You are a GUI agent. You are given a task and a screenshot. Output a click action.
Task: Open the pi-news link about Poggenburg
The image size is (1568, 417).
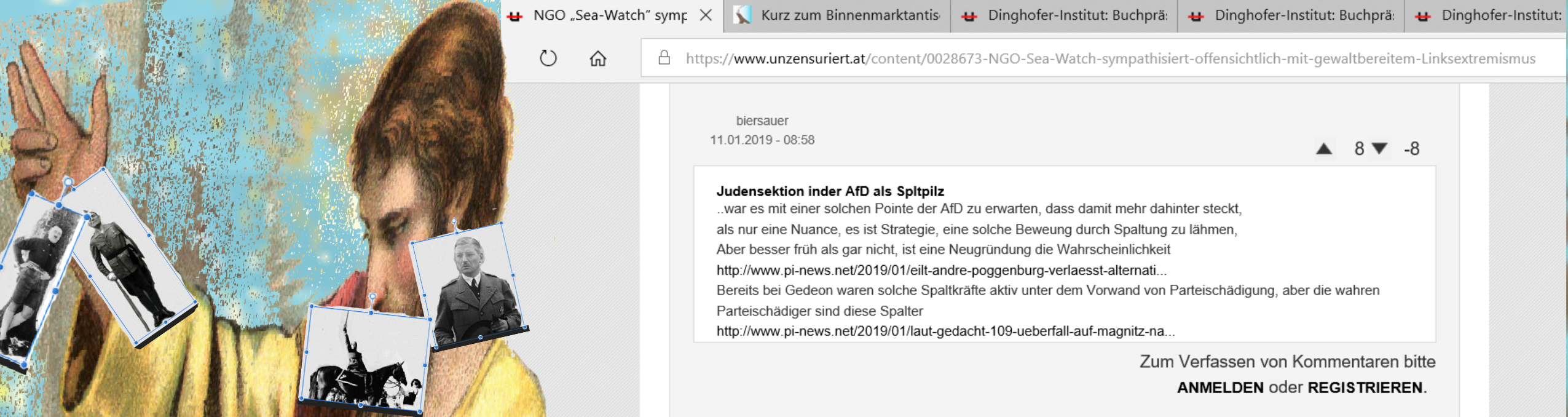click(x=940, y=270)
